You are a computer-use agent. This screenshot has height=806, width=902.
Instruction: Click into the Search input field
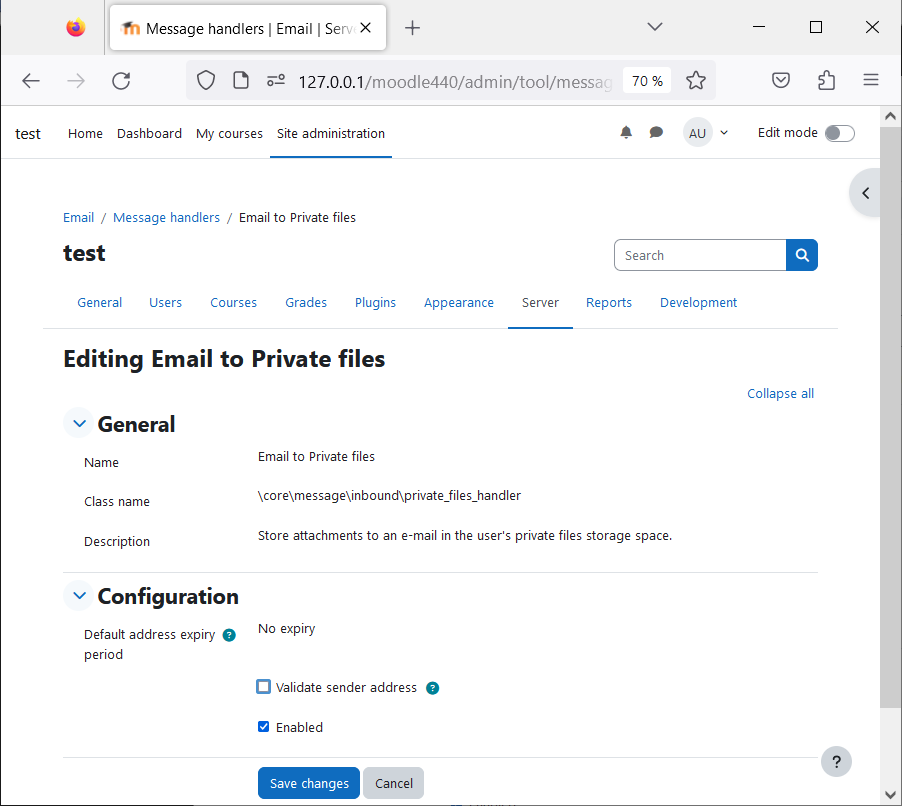(700, 255)
